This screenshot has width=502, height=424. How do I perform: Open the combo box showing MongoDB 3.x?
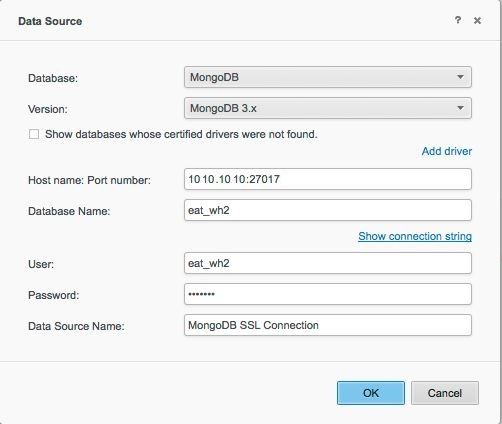click(328, 108)
